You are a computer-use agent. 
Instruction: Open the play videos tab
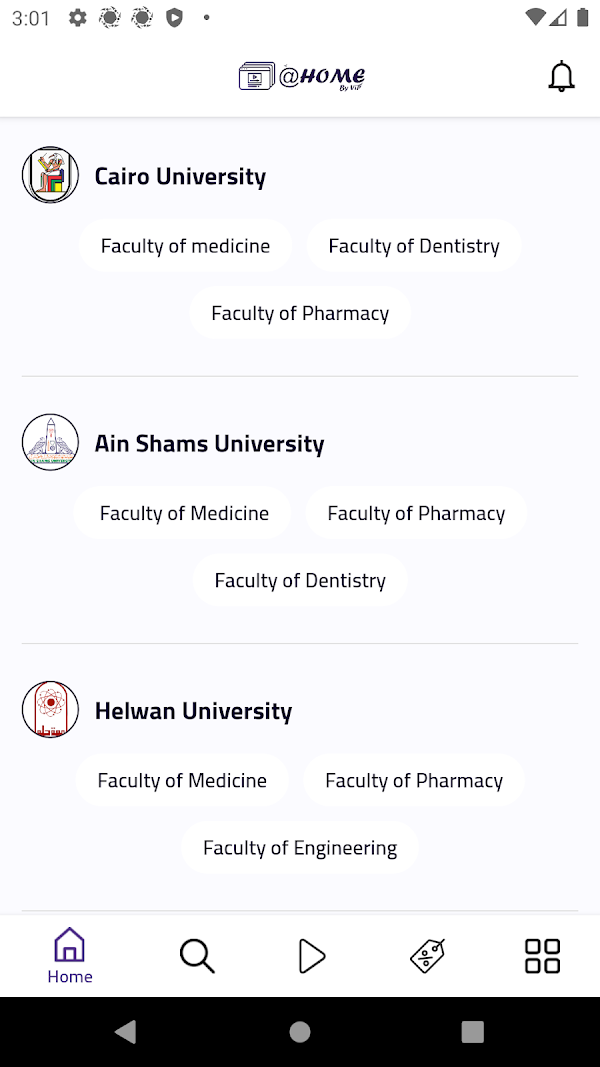[x=312, y=956]
